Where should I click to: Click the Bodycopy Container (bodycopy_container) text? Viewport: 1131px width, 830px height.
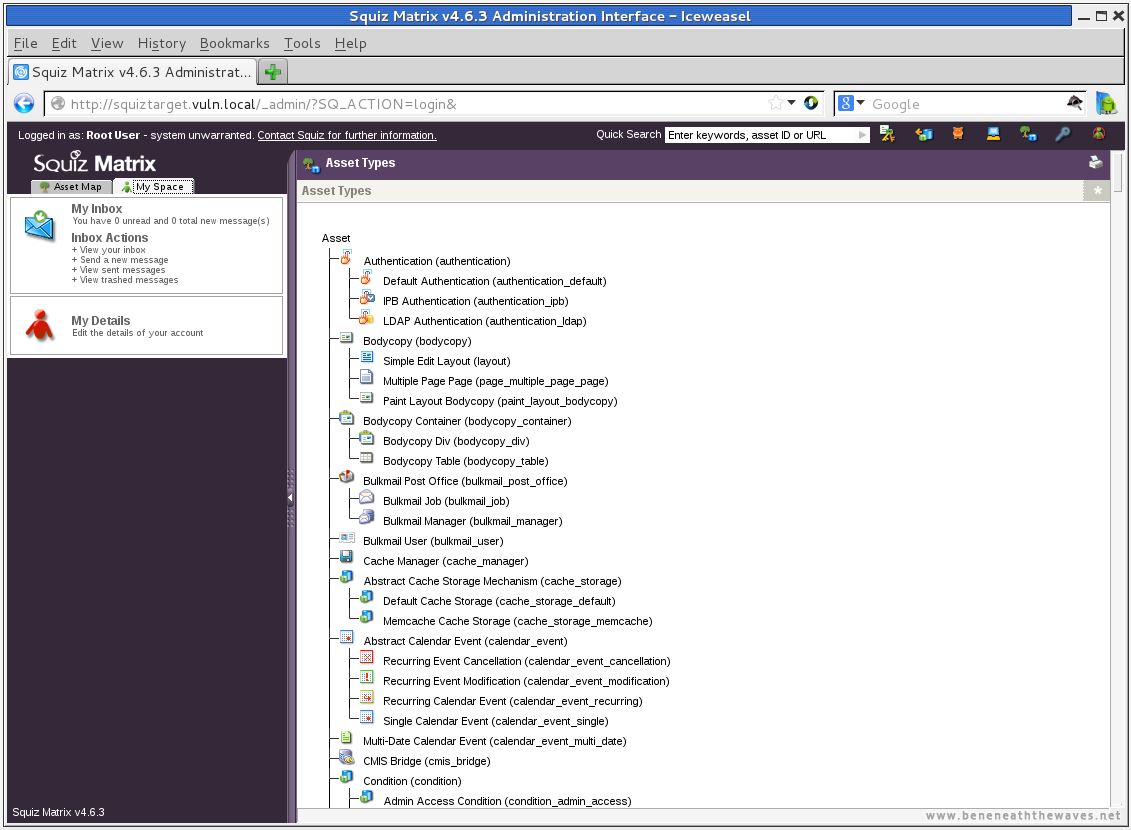[467, 421]
